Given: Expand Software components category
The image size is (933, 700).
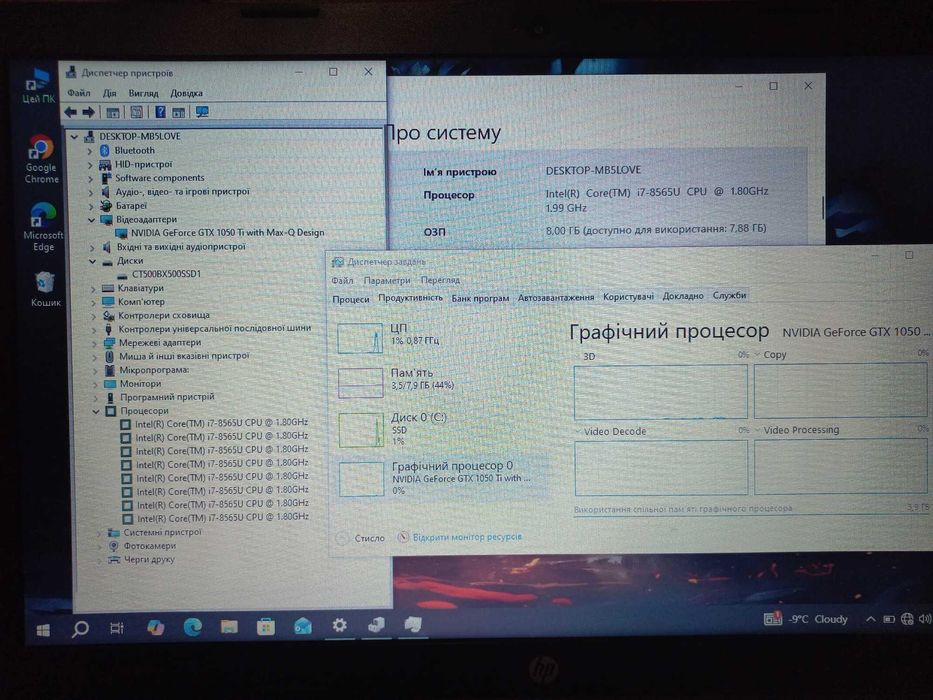Looking at the screenshot, I should pyautogui.click(x=90, y=179).
